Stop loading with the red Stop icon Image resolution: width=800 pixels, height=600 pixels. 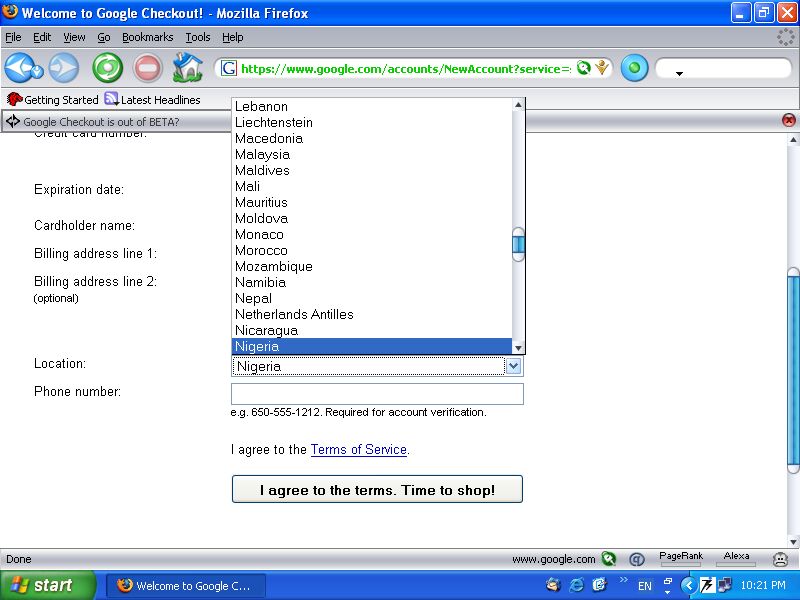coord(147,68)
